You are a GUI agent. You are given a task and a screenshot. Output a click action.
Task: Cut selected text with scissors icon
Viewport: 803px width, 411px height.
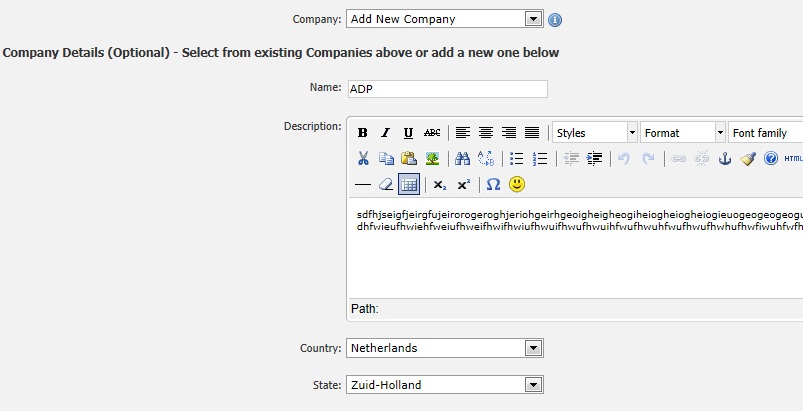pyautogui.click(x=363, y=158)
